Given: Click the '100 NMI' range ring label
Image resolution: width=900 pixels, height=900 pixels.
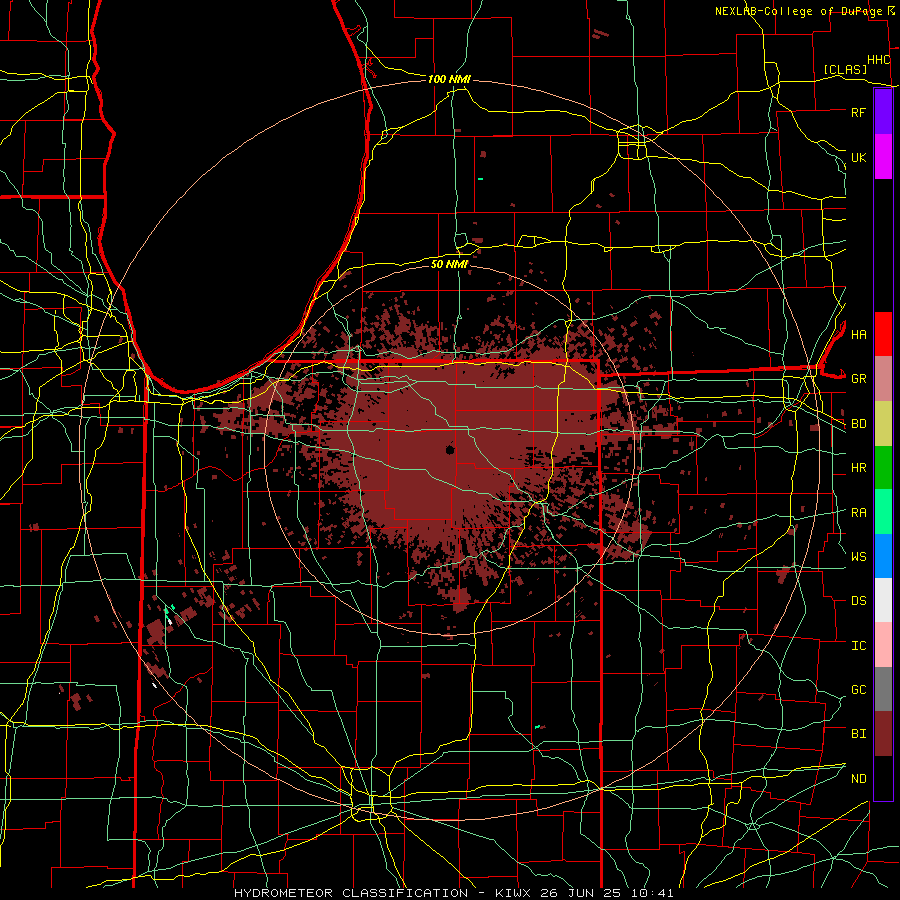Looking at the screenshot, I should tap(449, 79).
